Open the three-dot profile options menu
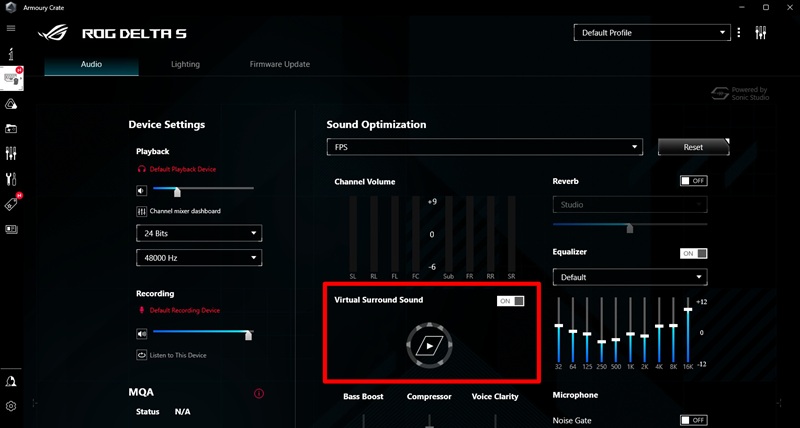Screen dimensions: 800x428 coord(739,33)
